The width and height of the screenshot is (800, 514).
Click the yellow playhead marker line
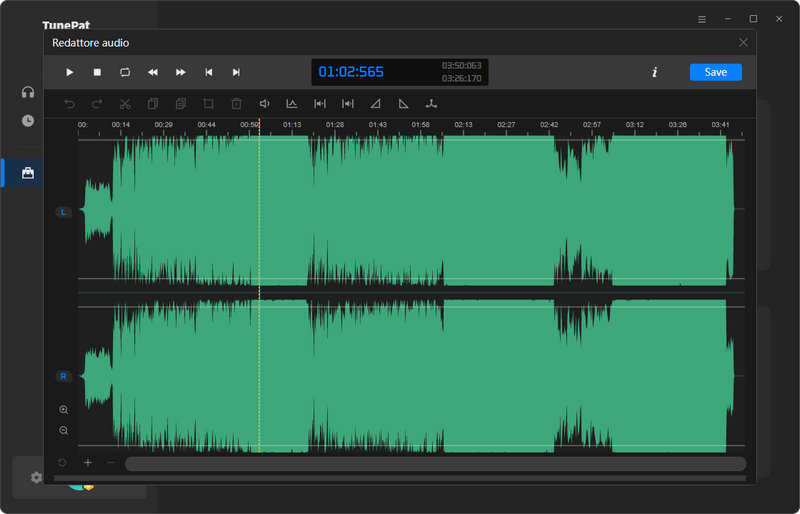[259, 286]
